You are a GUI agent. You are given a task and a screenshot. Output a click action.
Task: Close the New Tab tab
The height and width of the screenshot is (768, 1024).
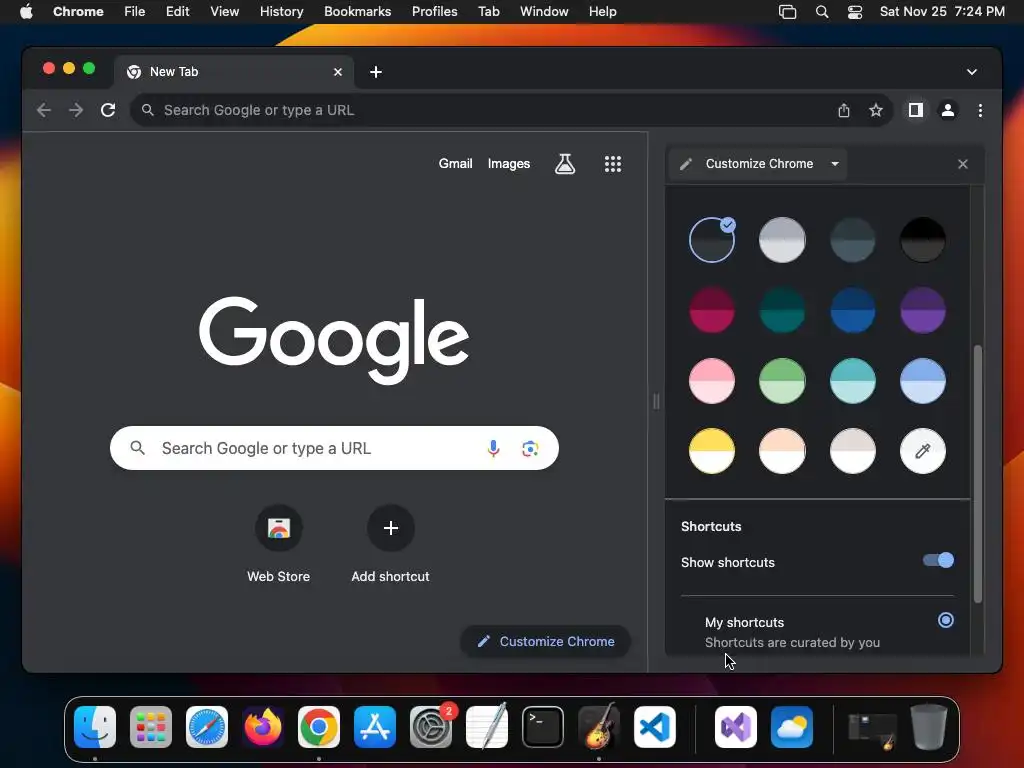pos(338,72)
